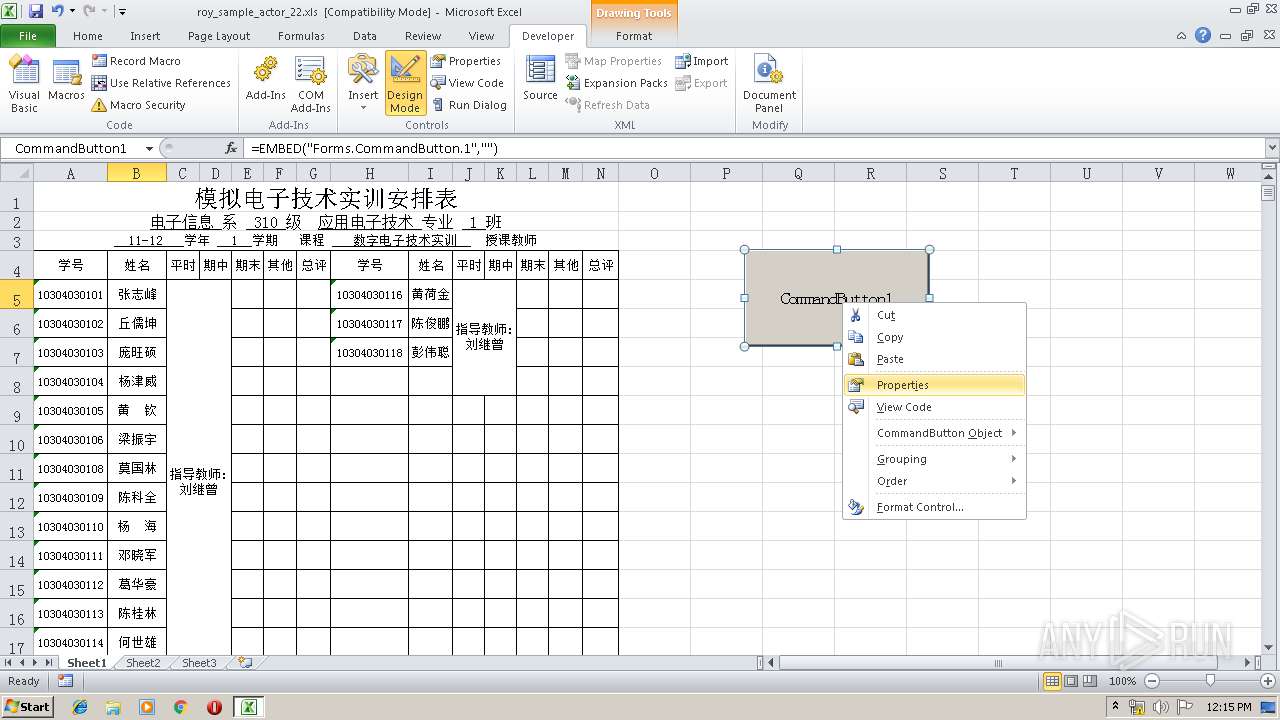Switch to the Home tab
The width and height of the screenshot is (1280, 720).
pyautogui.click(x=88, y=36)
